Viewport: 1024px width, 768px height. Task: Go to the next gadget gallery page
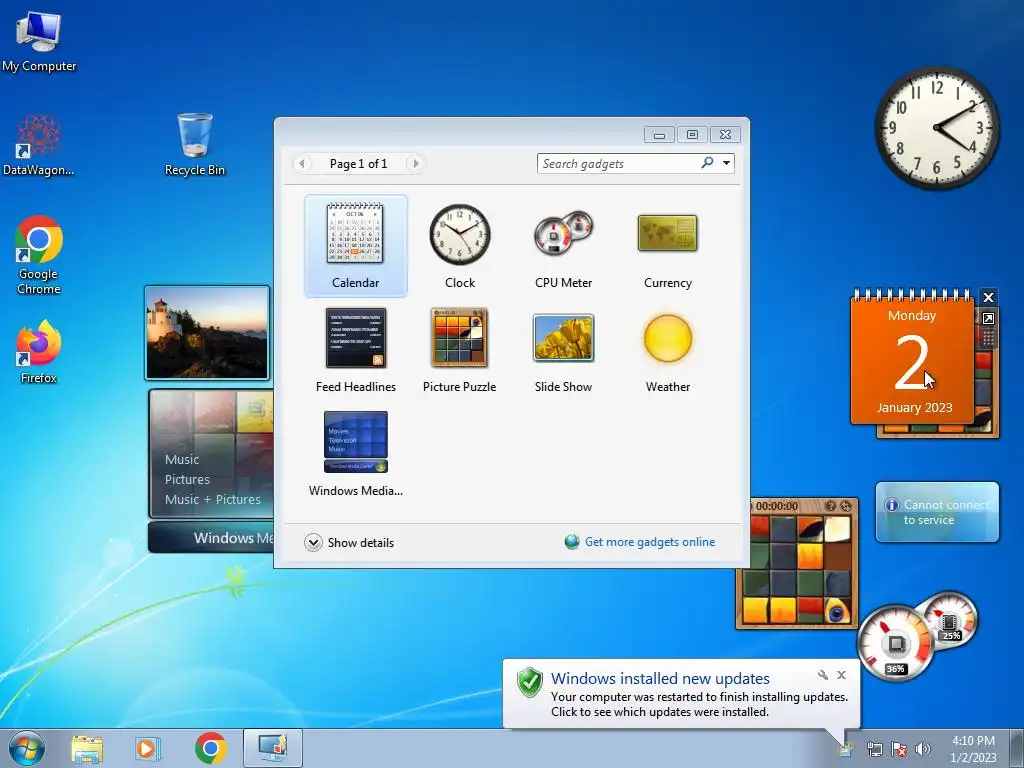415,163
